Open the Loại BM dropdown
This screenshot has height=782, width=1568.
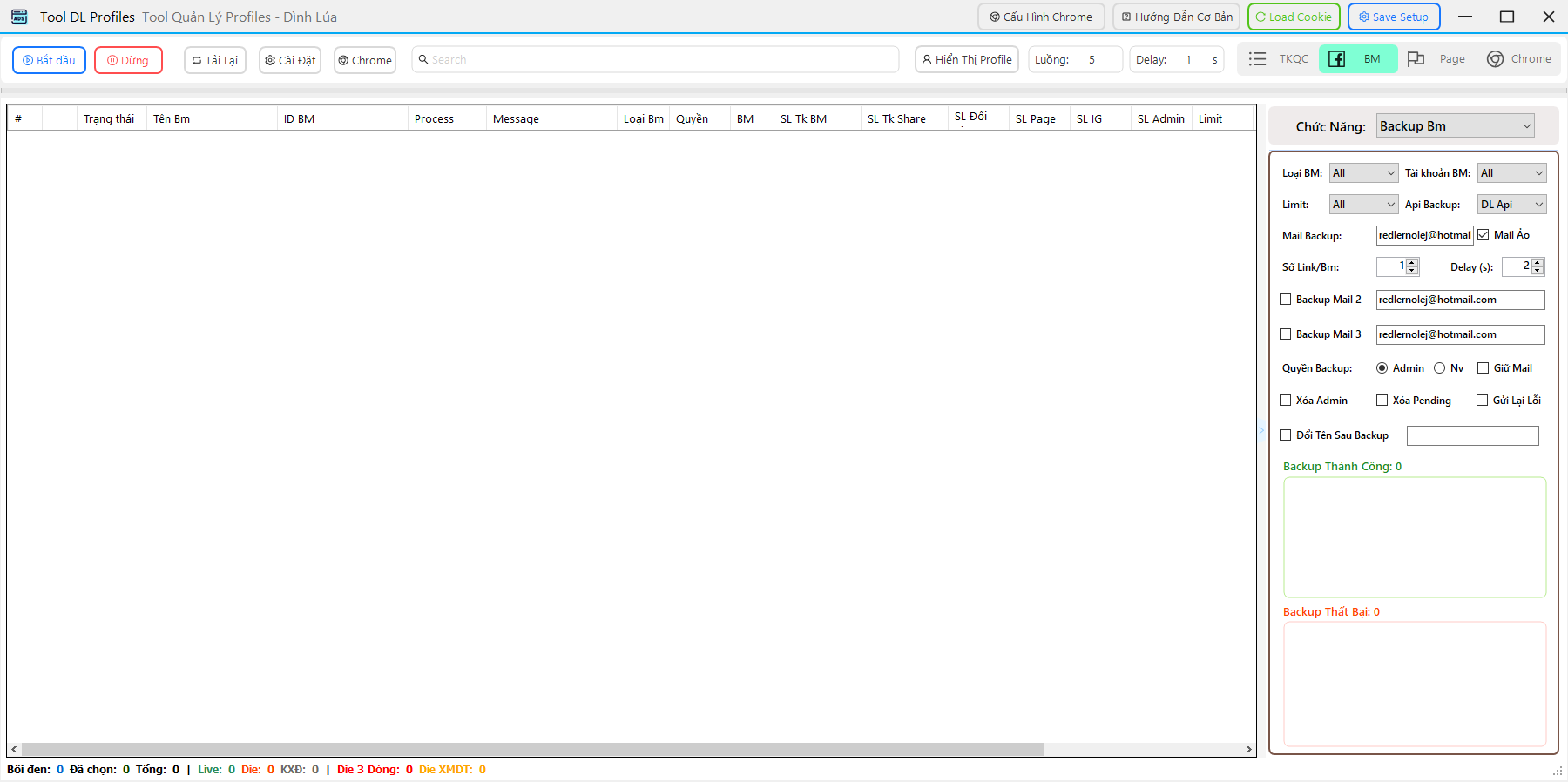pos(1364,173)
